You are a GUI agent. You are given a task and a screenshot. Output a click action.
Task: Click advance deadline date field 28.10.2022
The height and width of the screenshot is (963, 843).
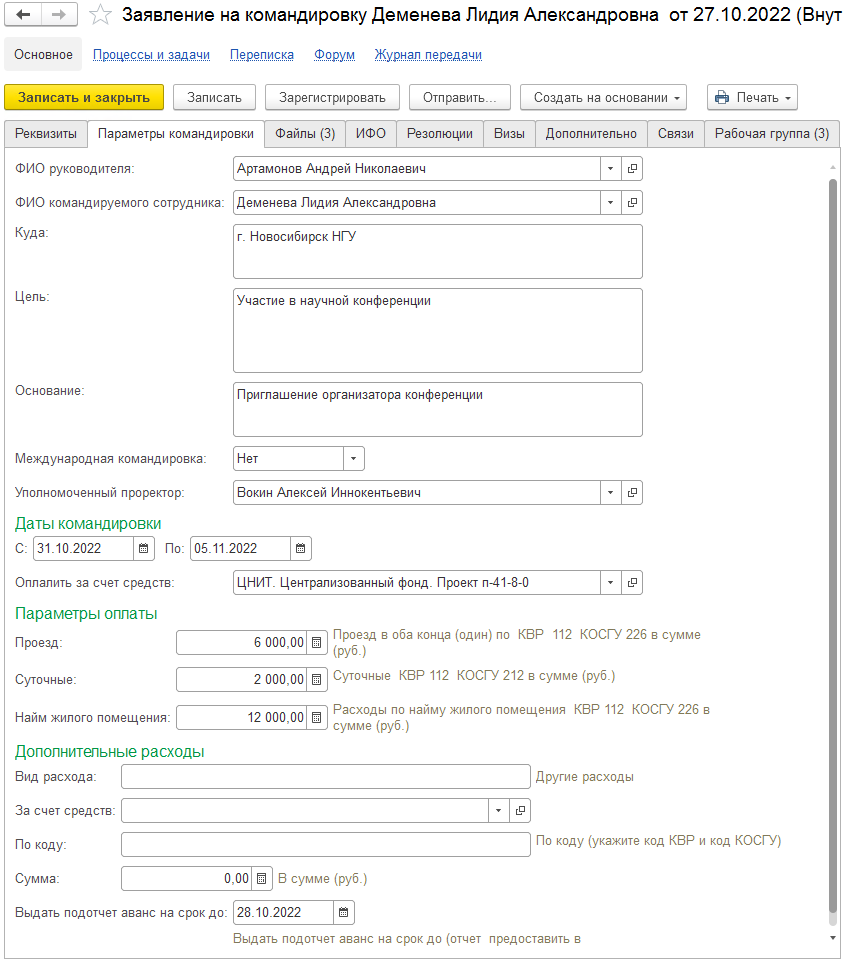tap(283, 913)
